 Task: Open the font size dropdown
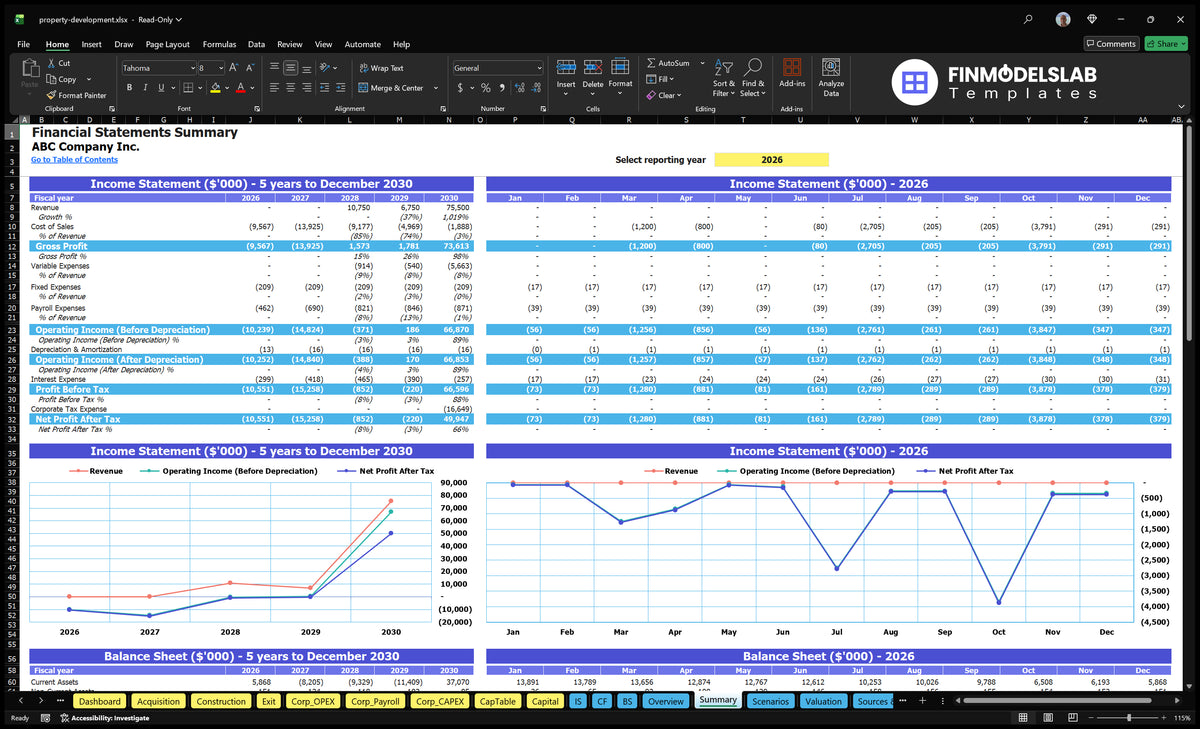click(220, 68)
